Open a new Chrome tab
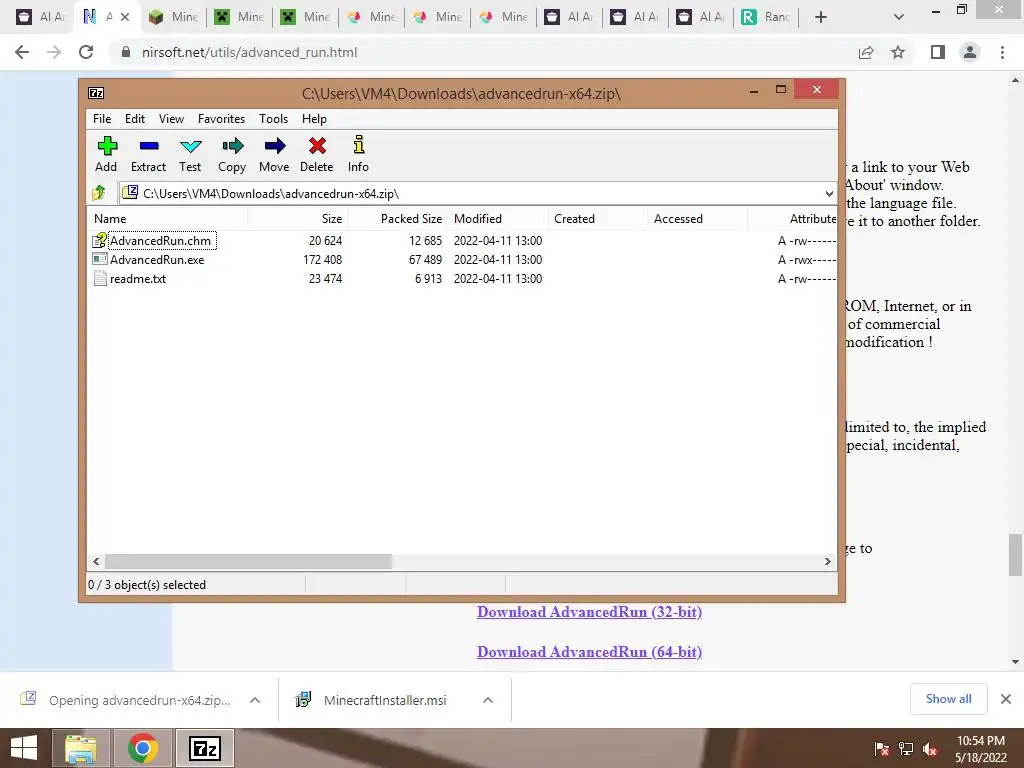The height and width of the screenshot is (768, 1024). 821,17
